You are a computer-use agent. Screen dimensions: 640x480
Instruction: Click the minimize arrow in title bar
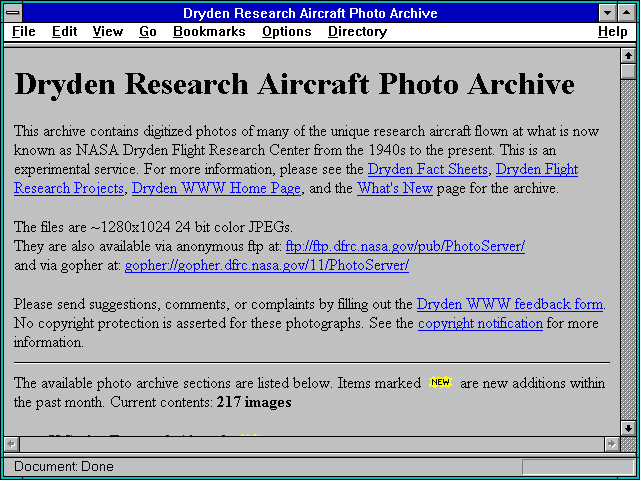[608, 13]
